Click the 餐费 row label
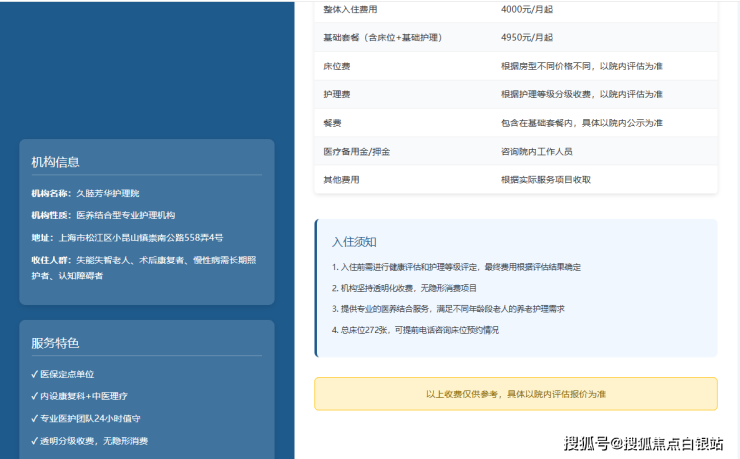This screenshot has height=459, width=740. coord(332,123)
